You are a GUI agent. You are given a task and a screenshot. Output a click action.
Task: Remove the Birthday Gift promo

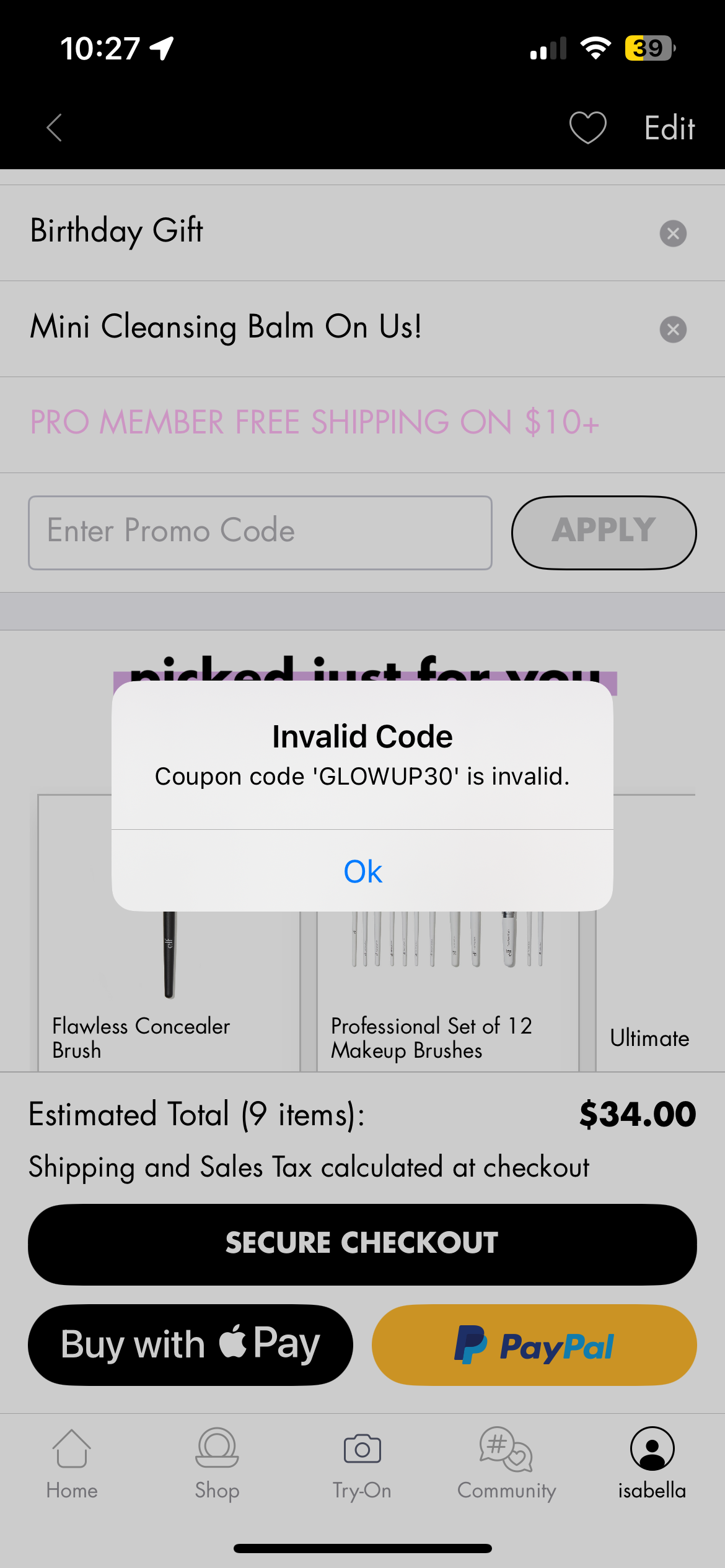673,233
